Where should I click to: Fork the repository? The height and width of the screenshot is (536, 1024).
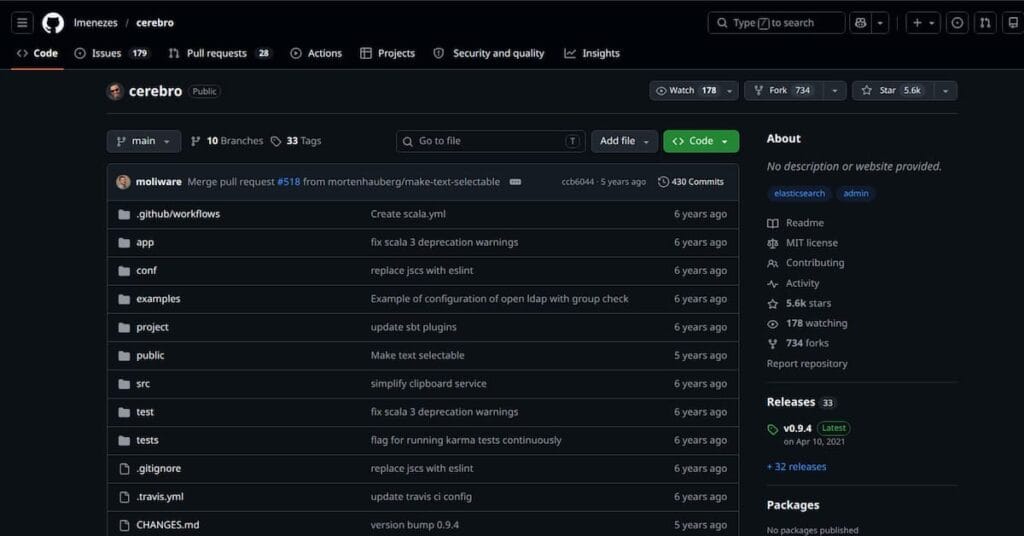[783, 91]
